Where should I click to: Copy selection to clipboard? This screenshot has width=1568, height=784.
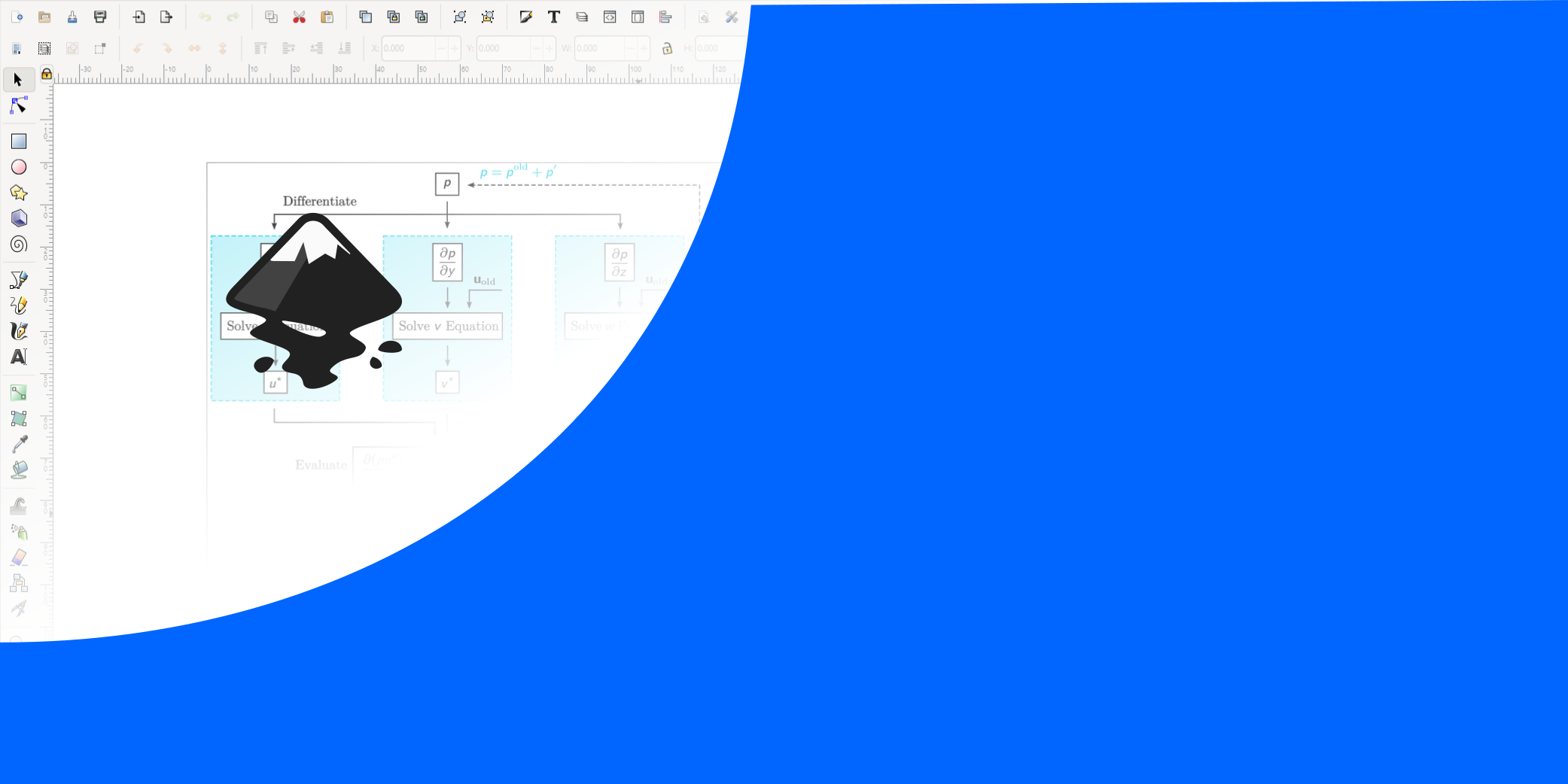(x=272, y=17)
